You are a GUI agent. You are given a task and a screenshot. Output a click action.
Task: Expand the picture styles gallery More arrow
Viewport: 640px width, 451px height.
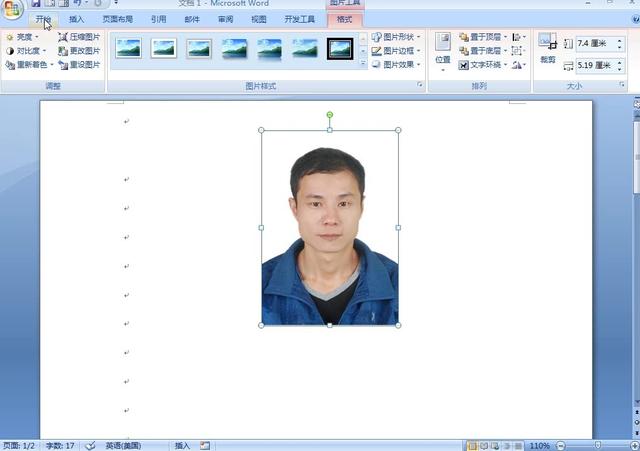point(363,63)
